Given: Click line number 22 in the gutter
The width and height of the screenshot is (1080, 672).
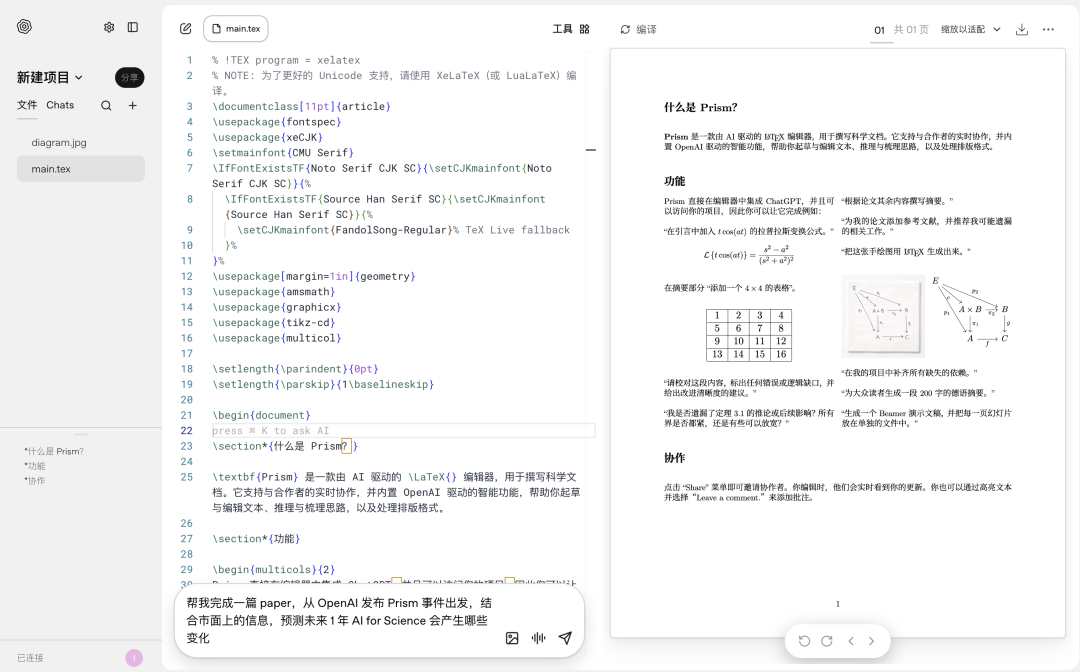Looking at the screenshot, I should 187,431.
